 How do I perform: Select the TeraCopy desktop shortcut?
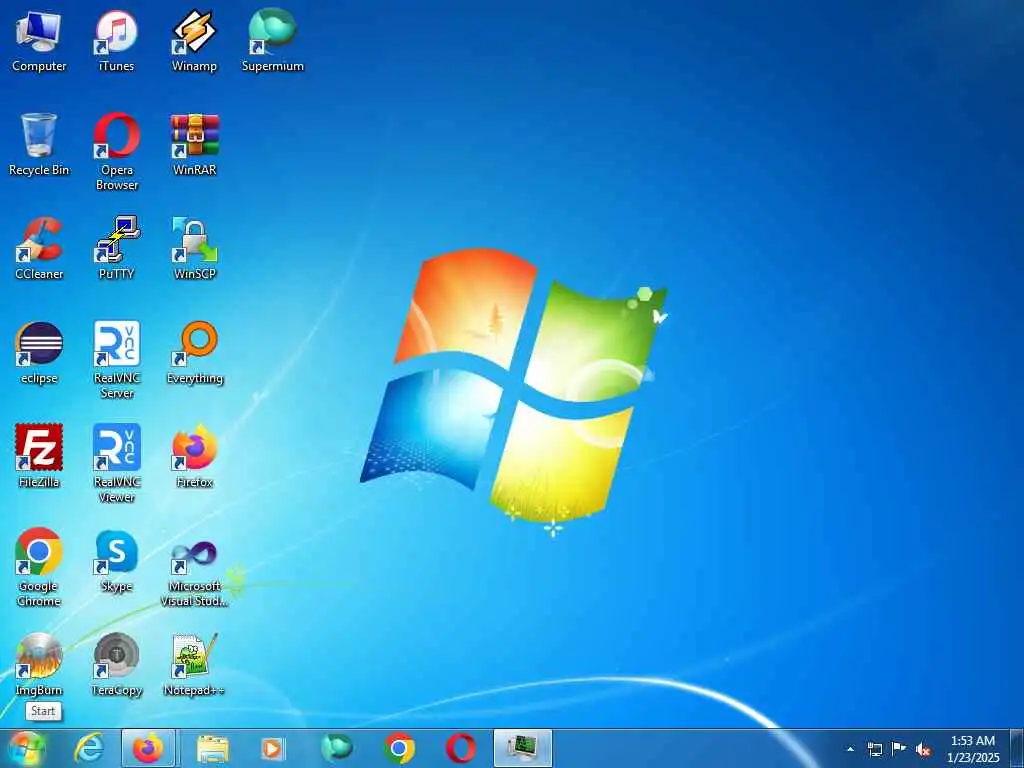coord(116,664)
